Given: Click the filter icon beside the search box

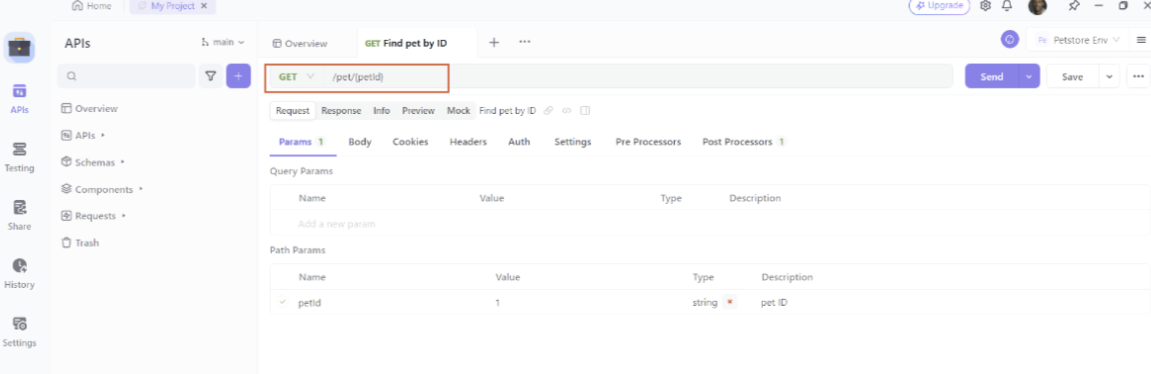Looking at the screenshot, I should click(211, 76).
